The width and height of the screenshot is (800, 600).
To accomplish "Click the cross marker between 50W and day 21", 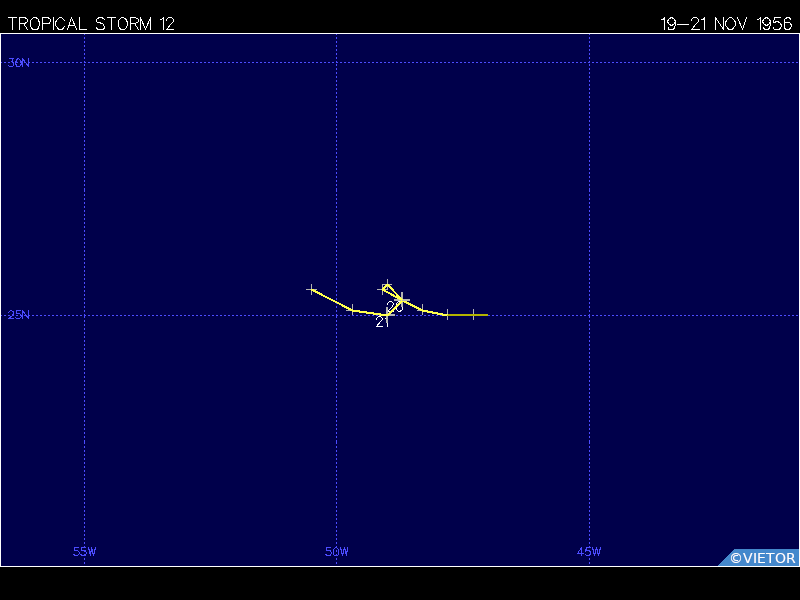I will (352, 309).
